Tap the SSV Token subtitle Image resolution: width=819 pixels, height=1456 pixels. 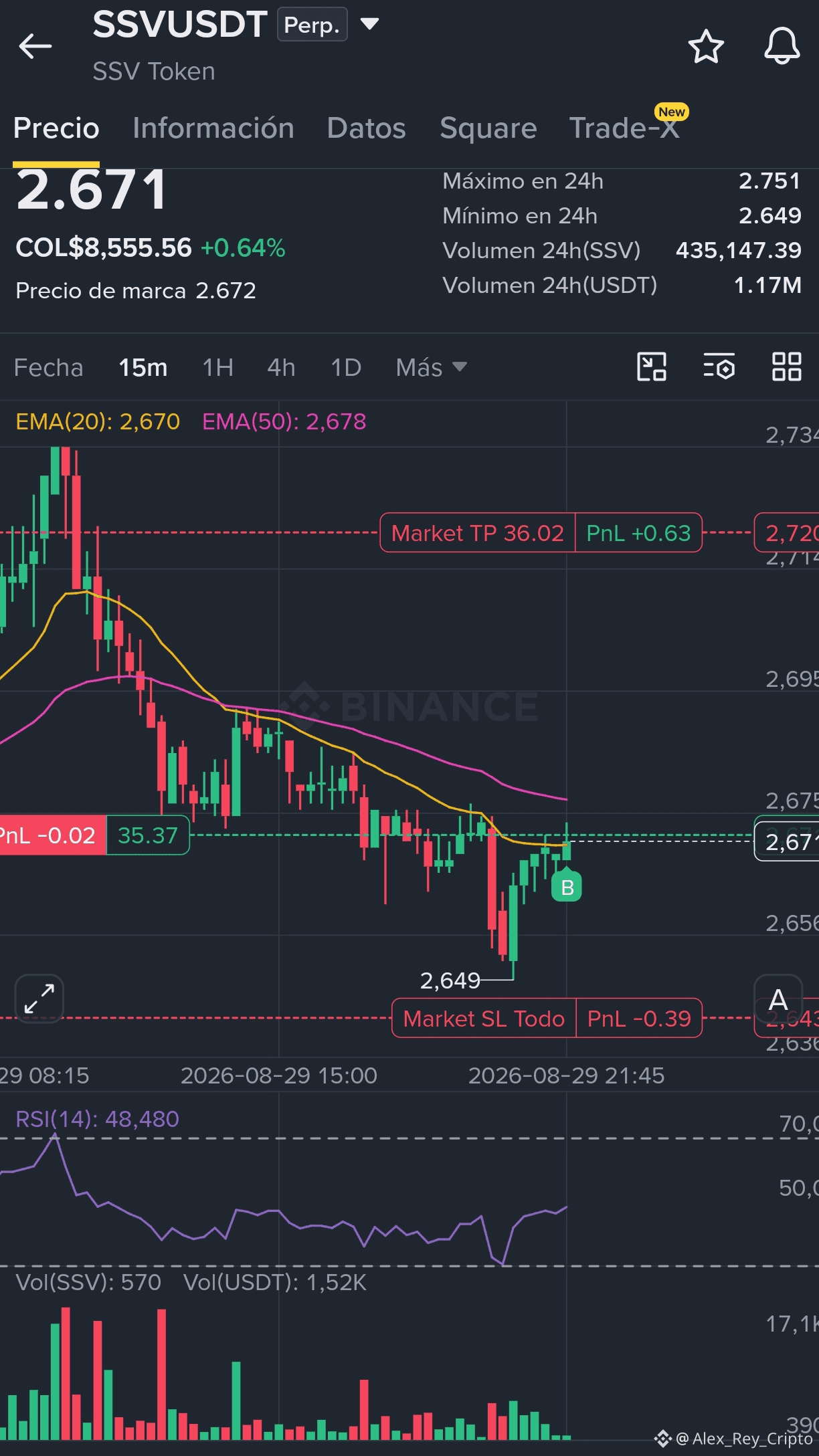(x=154, y=71)
